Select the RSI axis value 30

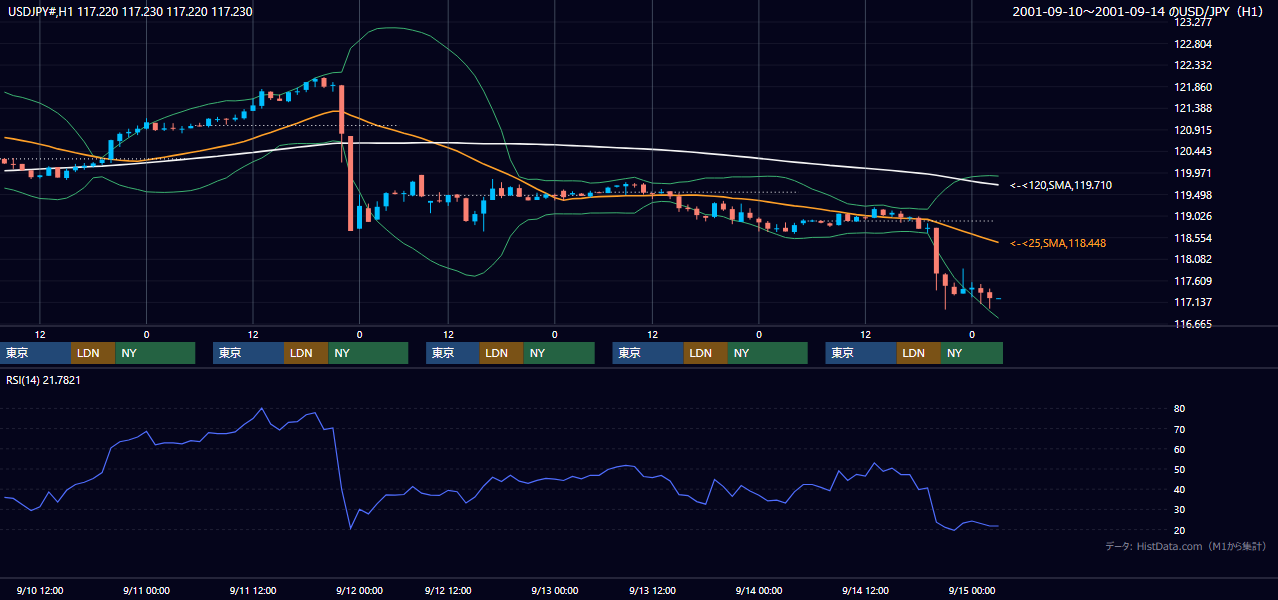point(1180,510)
